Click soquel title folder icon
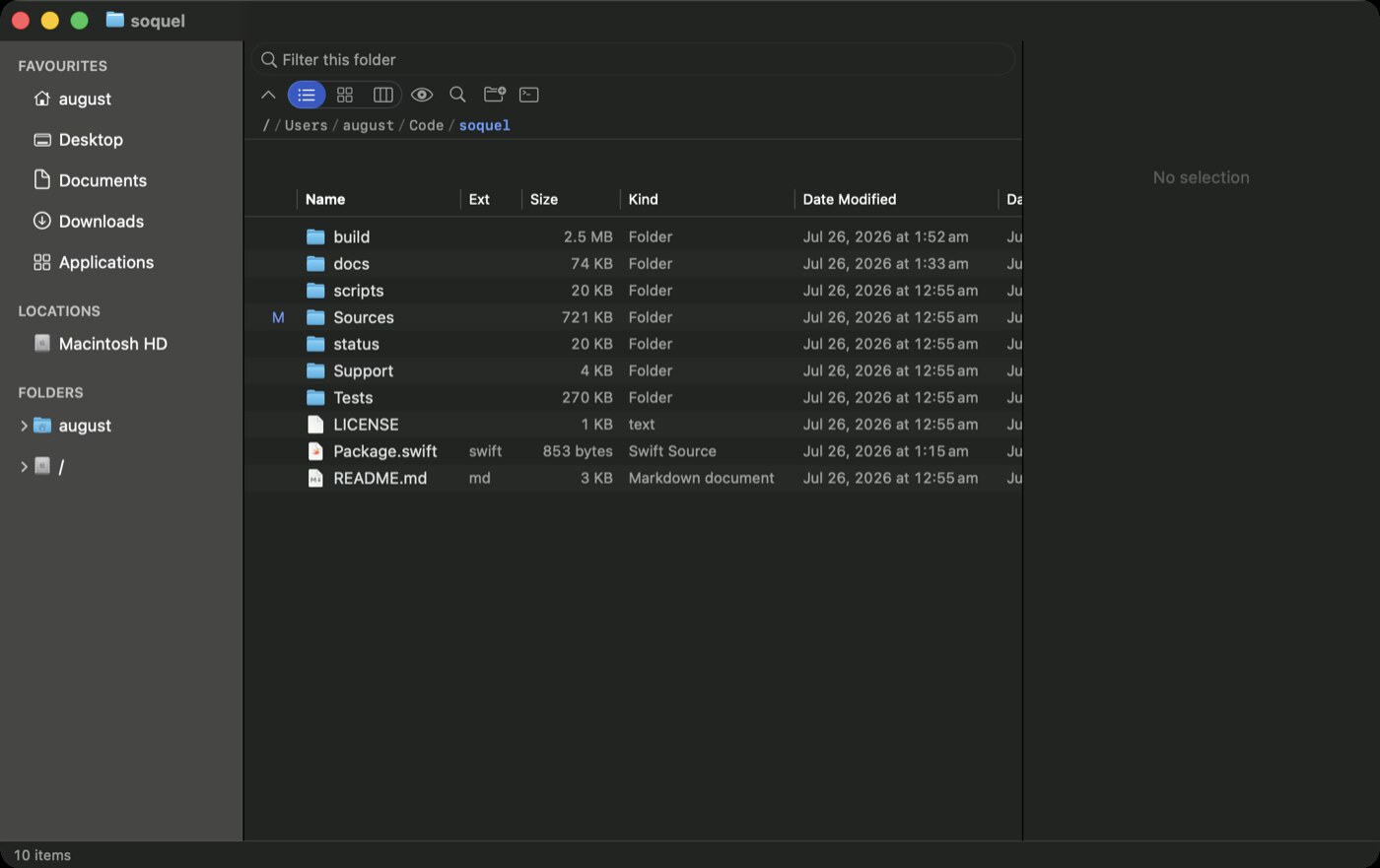 point(115,20)
